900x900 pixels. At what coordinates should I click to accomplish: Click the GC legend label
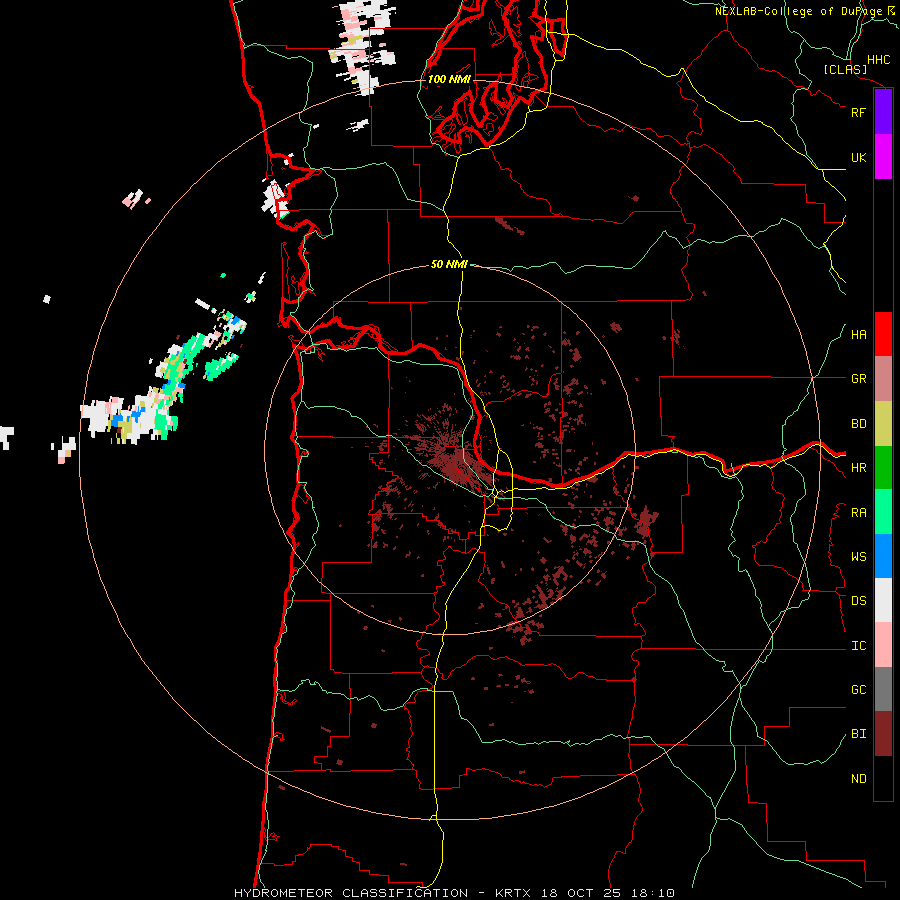click(858, 690)
